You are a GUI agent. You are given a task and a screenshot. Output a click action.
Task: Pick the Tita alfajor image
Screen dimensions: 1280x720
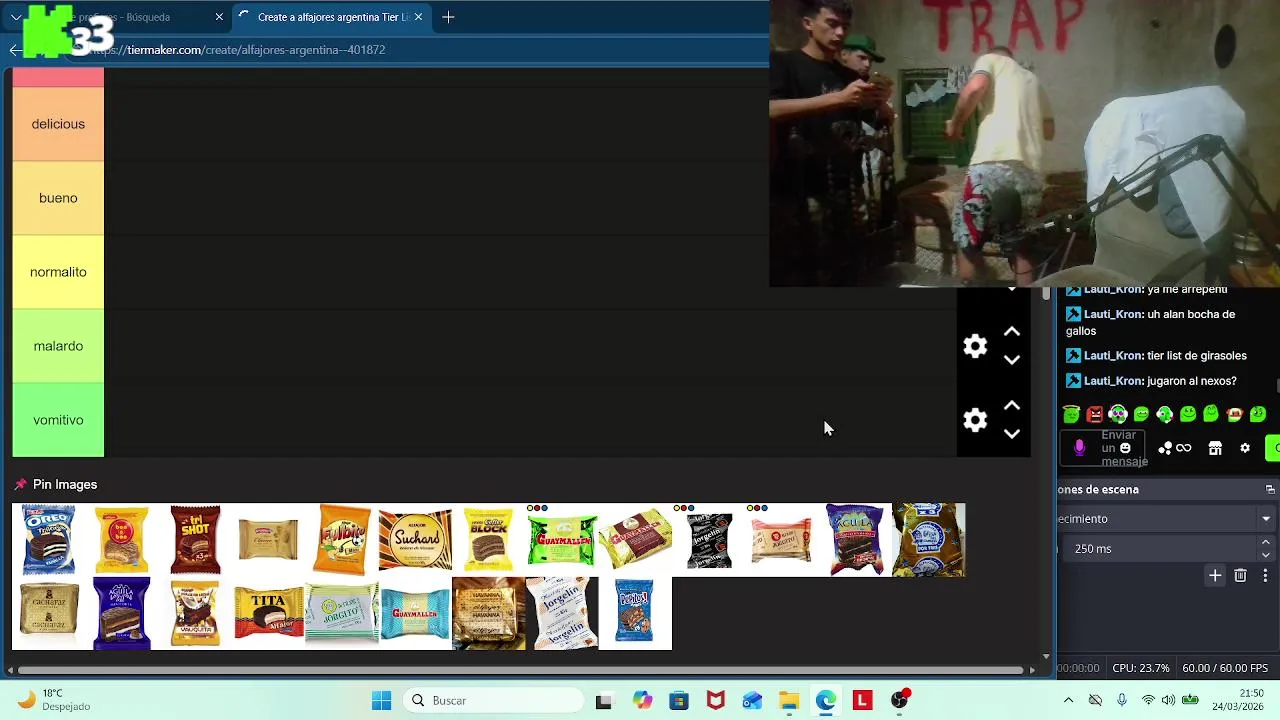[x=268, y=613]
